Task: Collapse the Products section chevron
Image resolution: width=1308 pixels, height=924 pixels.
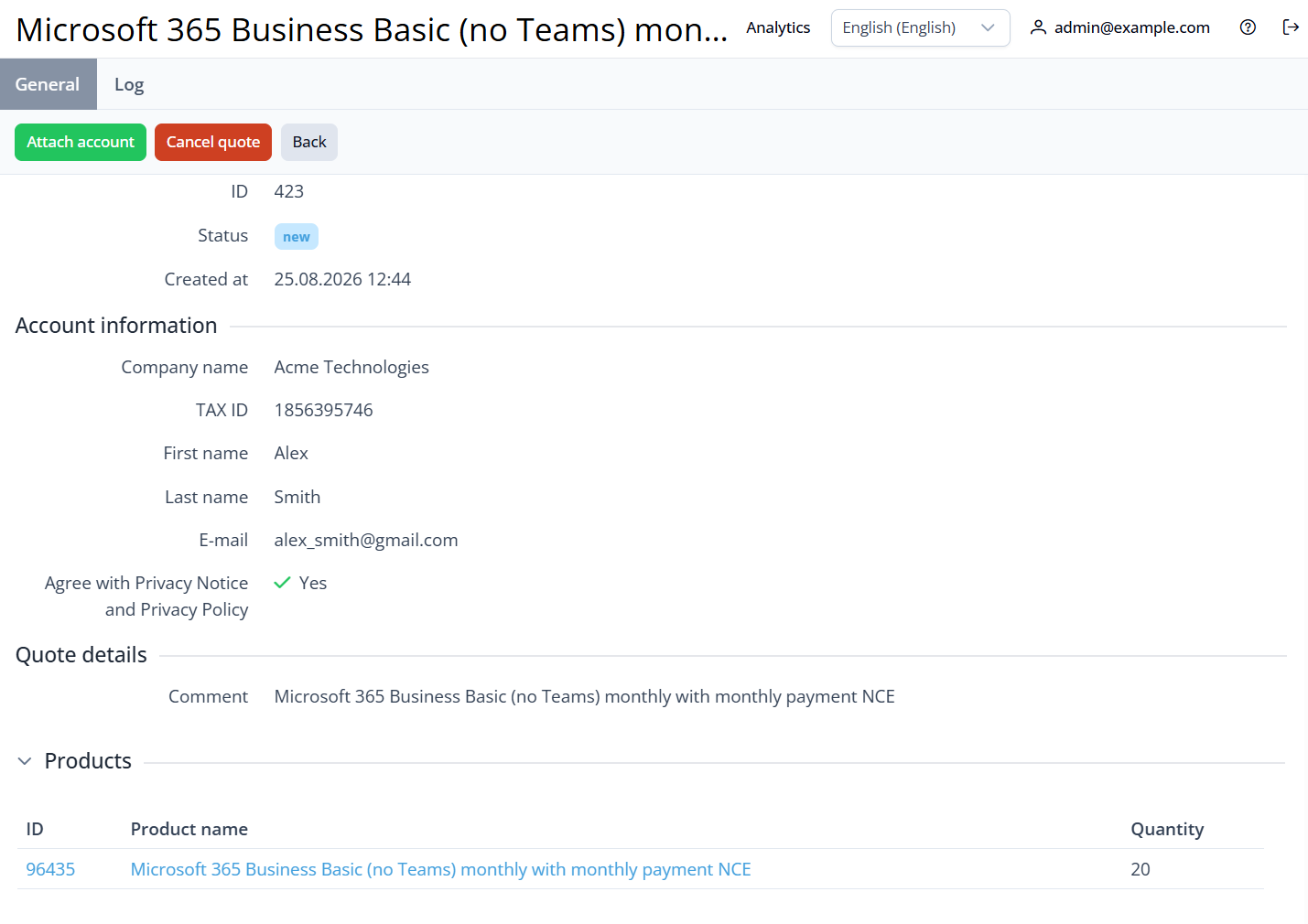Action: [x=25, y=761]
